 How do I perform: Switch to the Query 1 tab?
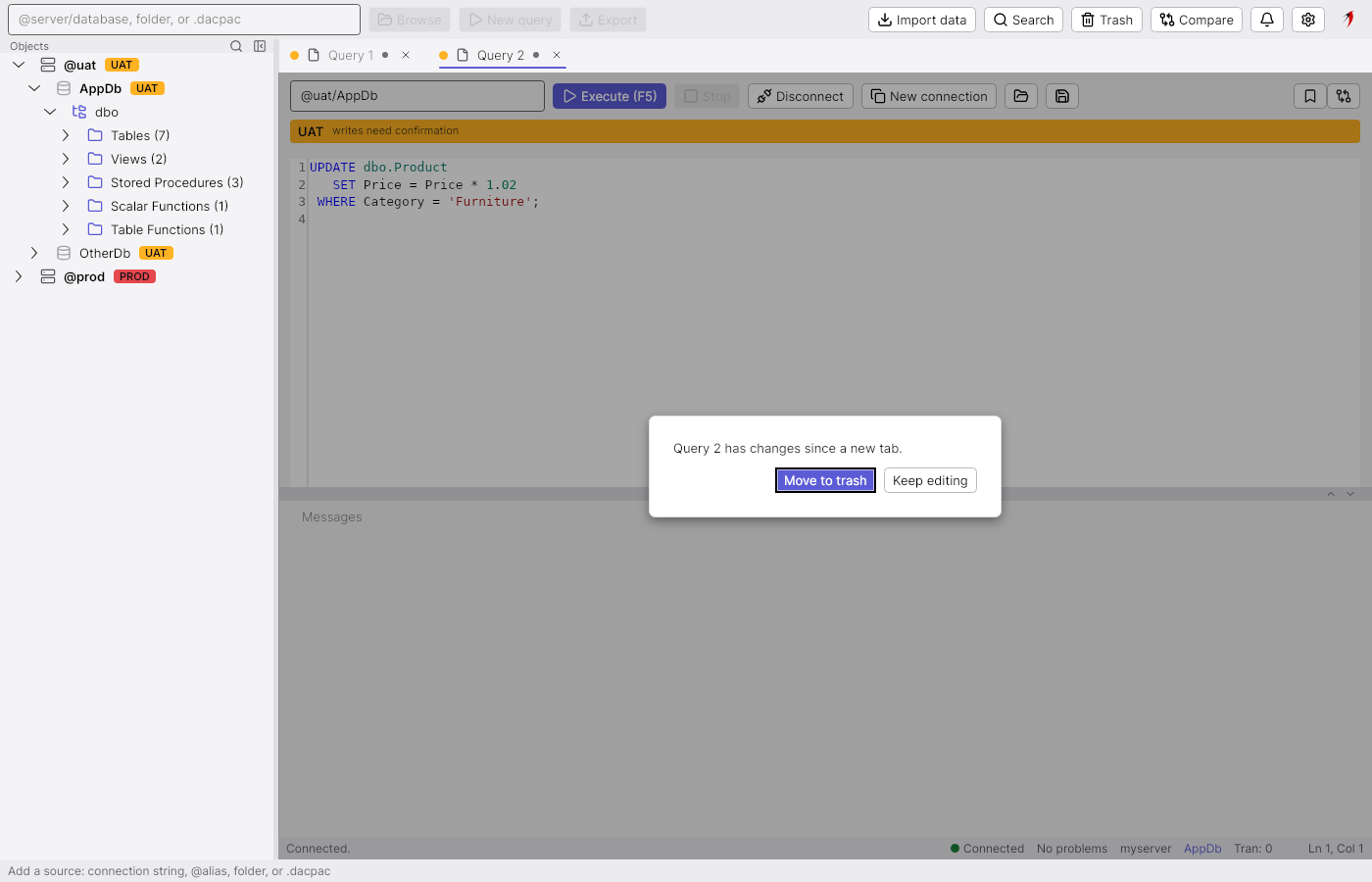pos(350,55)
